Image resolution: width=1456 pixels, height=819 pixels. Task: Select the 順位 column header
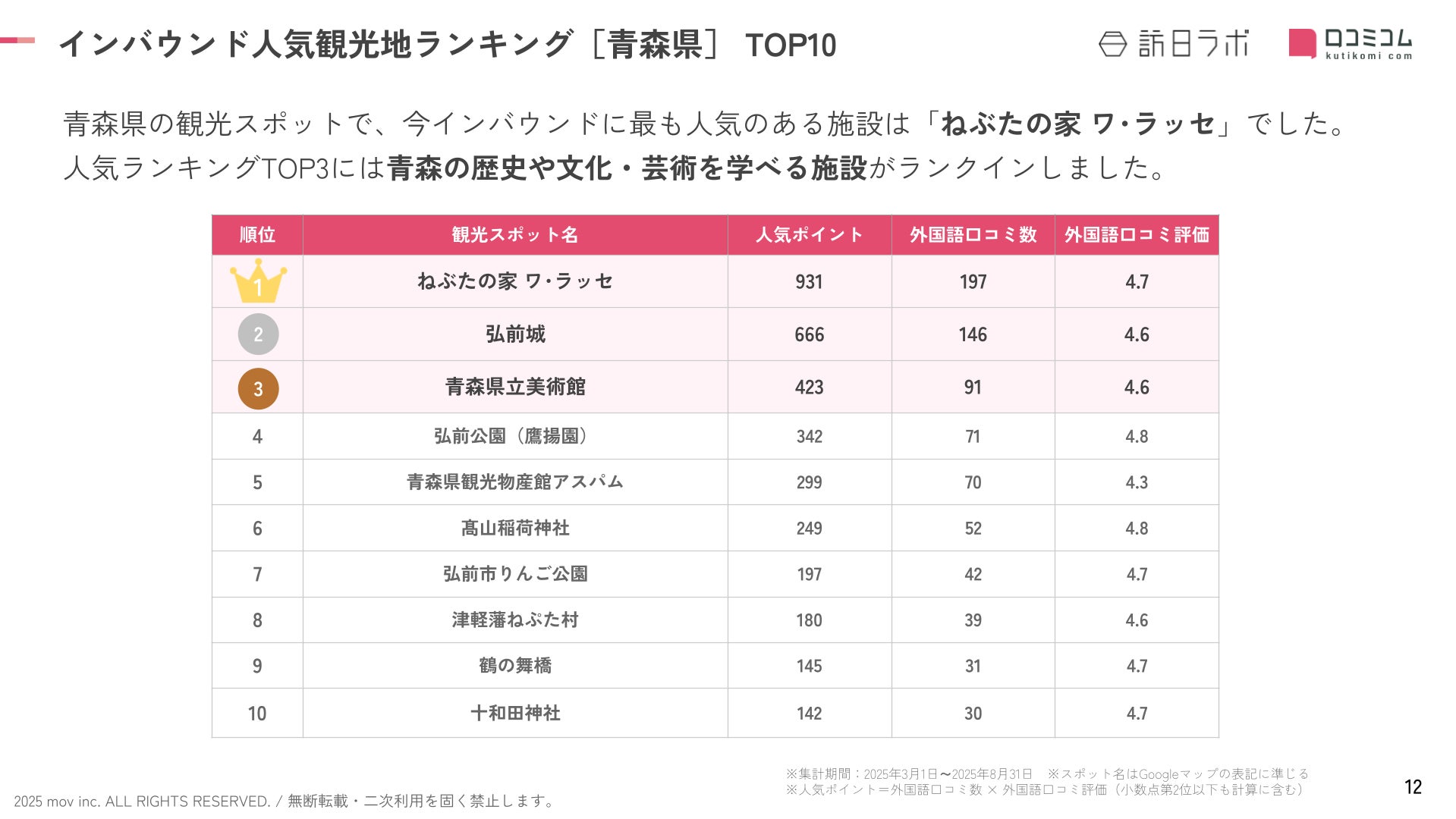(x=257, y=235)
